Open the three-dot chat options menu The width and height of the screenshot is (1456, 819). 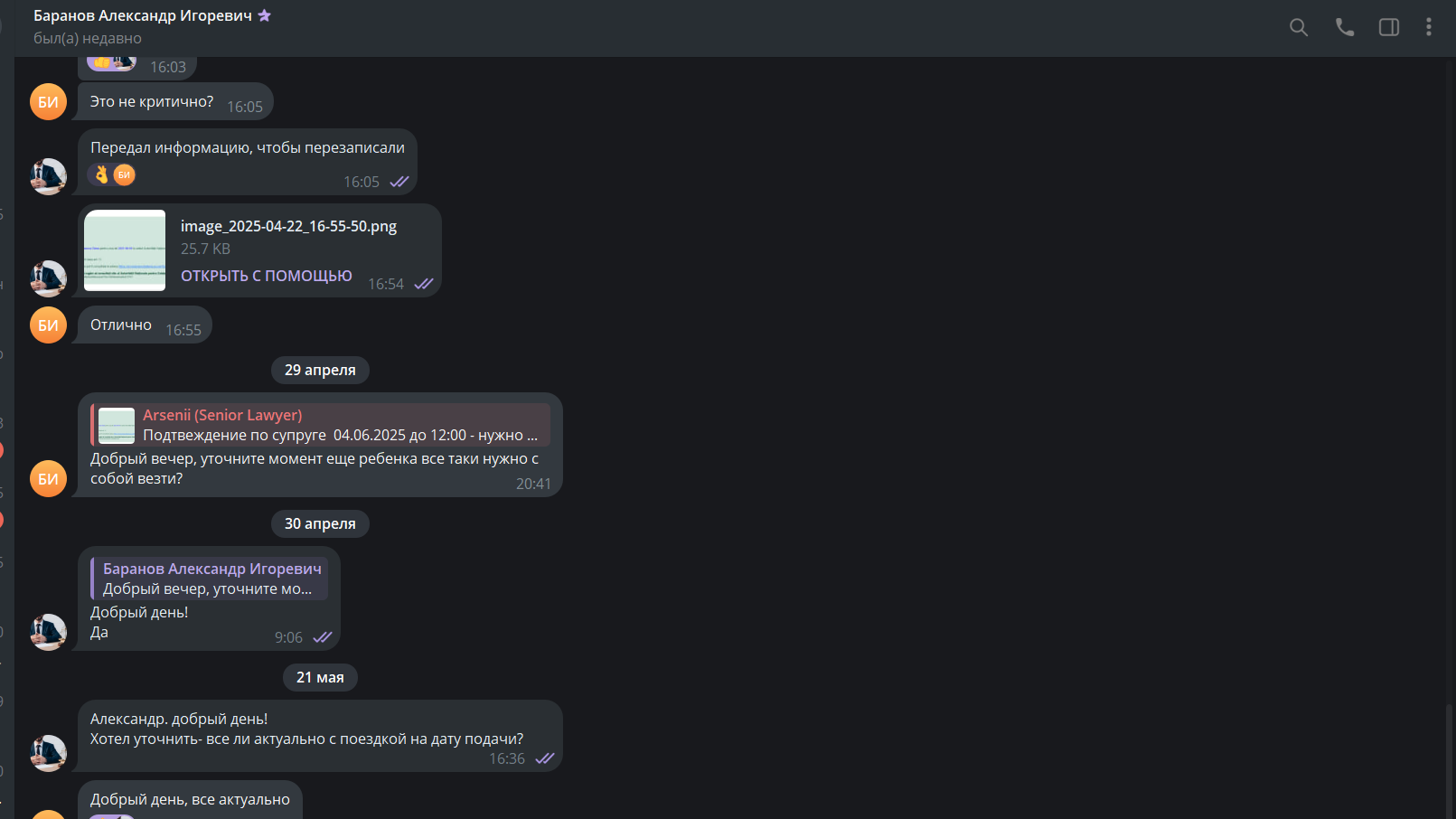(x=1429, y=27)
